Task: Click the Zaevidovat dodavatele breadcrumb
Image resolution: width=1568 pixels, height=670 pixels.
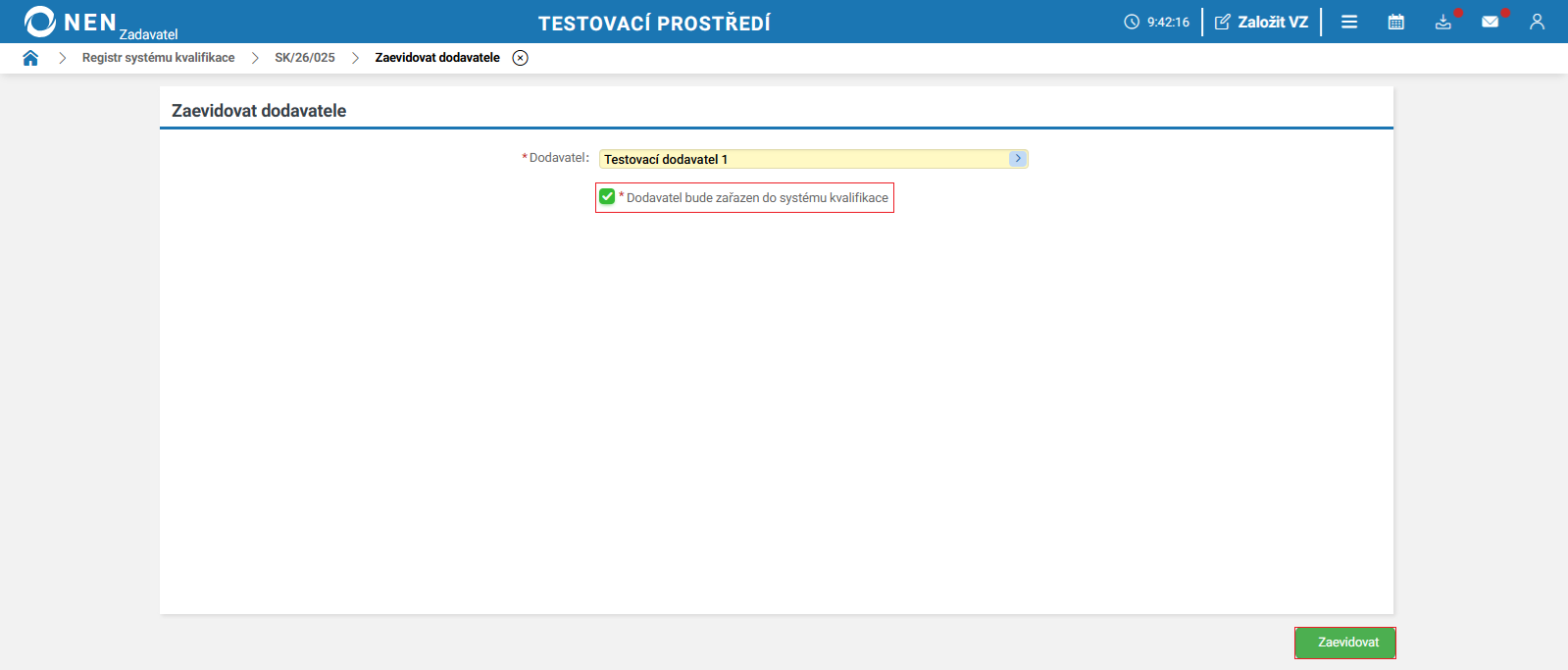Action: point(437,58)
